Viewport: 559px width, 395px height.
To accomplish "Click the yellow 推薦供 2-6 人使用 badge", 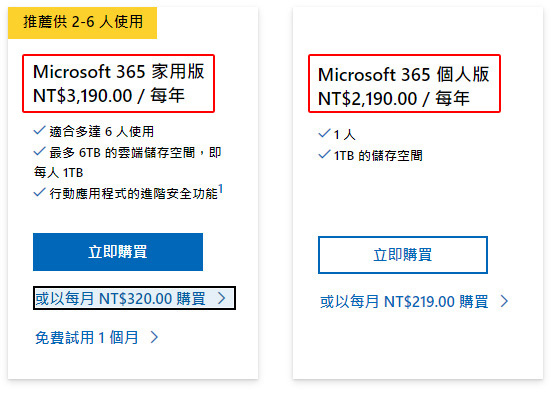I will click(x=84, y=23).
